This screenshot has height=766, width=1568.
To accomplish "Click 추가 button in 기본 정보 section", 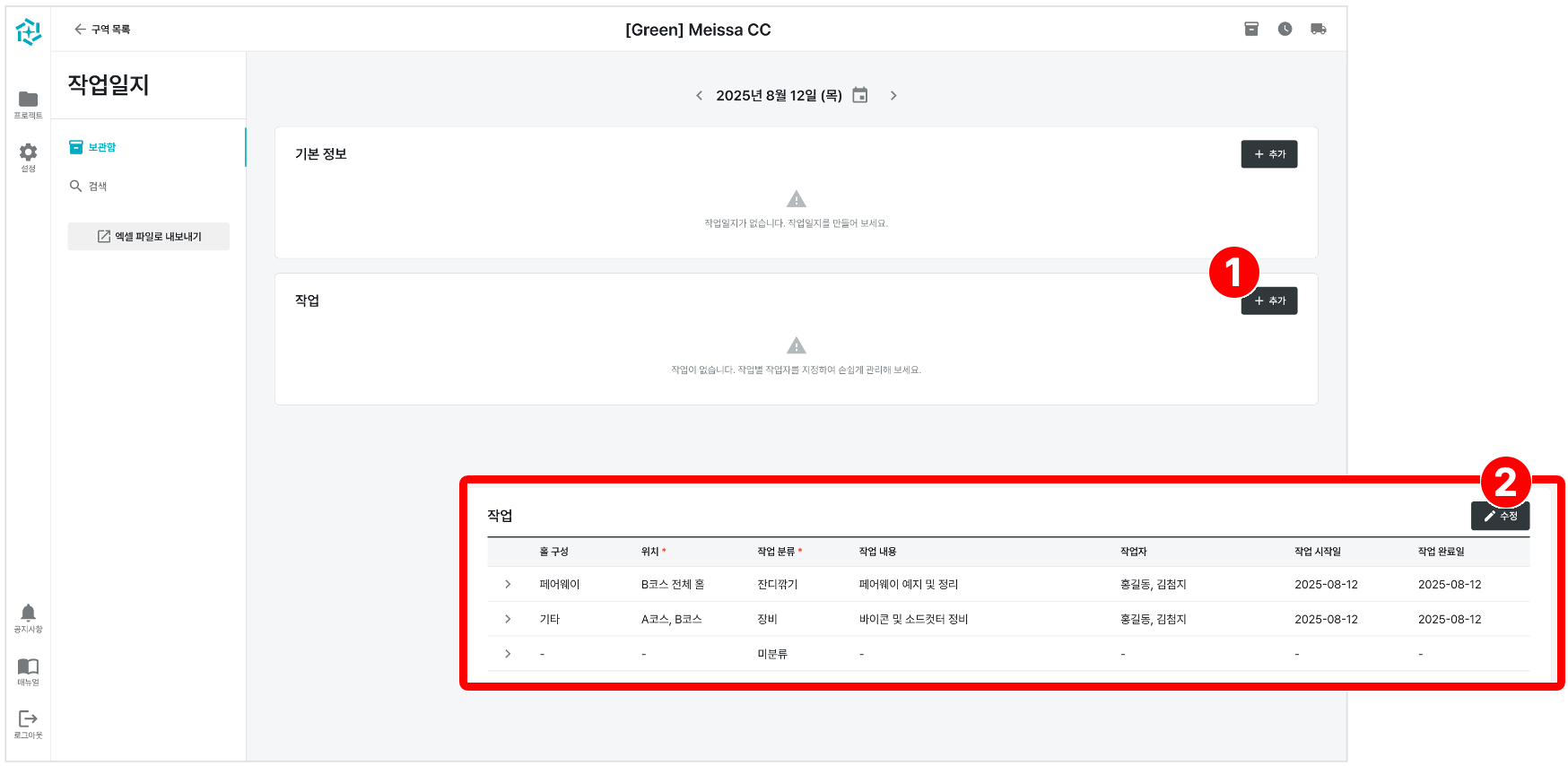I will pos(1268,154).
